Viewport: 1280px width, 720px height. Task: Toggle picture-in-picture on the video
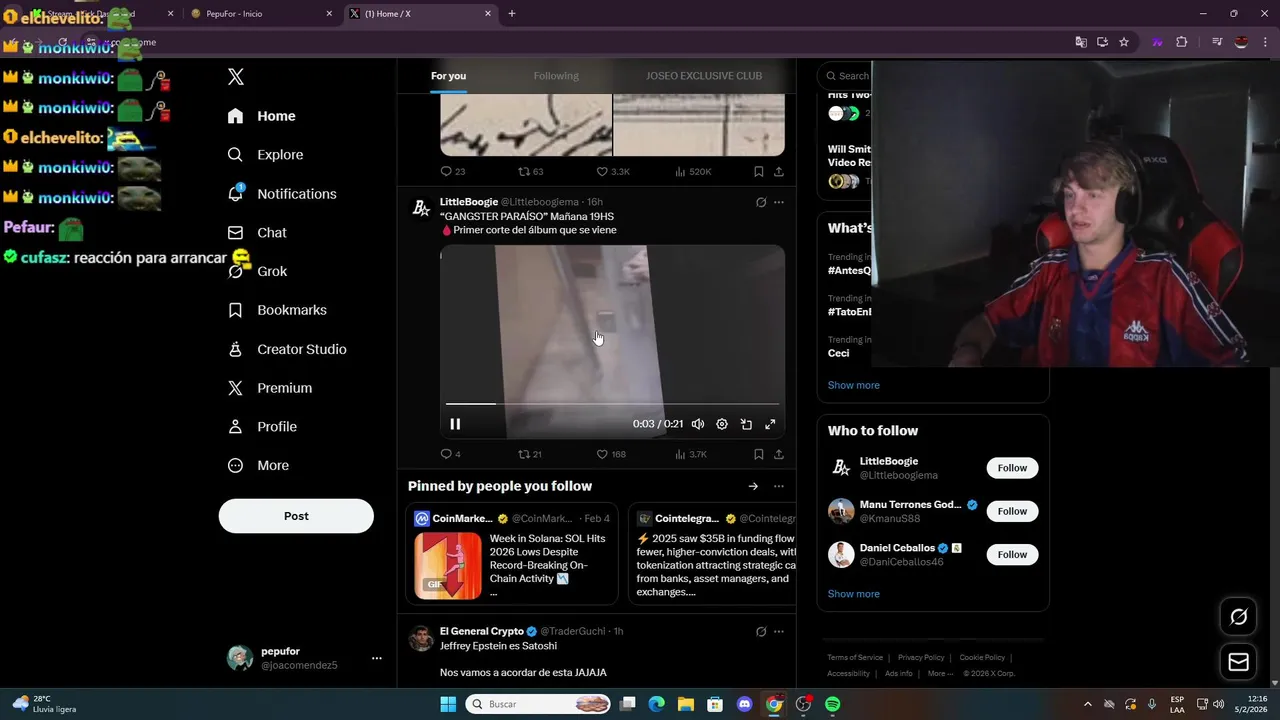(x=746, y=424)
